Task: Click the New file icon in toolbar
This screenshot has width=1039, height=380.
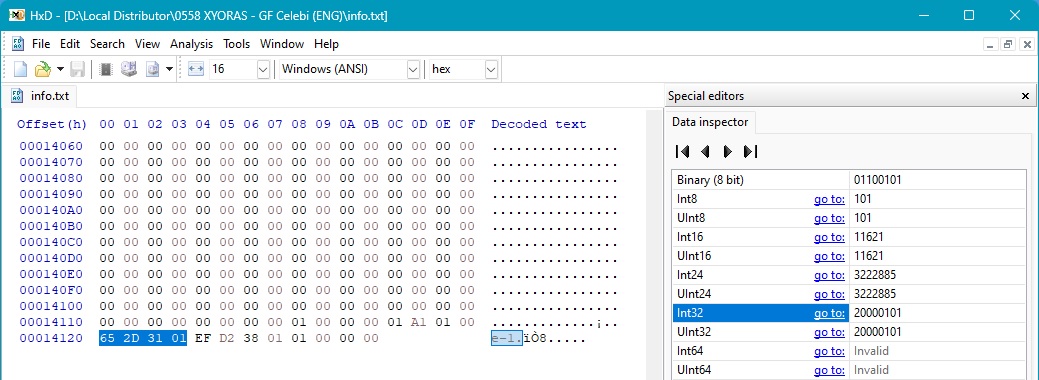Action: pos(21,69)
